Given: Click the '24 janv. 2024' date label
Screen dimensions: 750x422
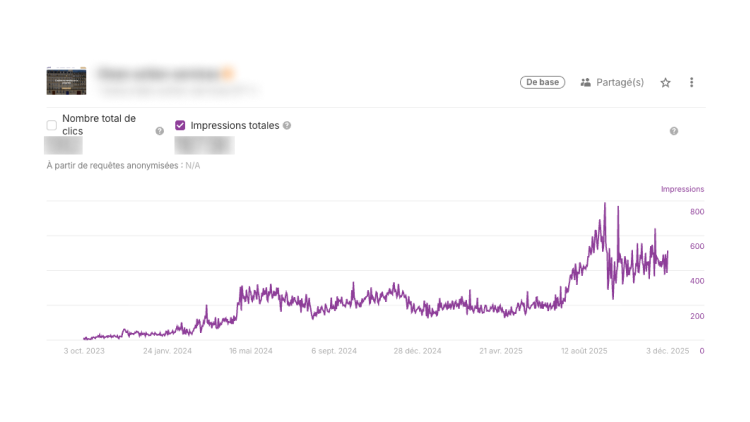Looking at the screenshot, I should point(167,351).
